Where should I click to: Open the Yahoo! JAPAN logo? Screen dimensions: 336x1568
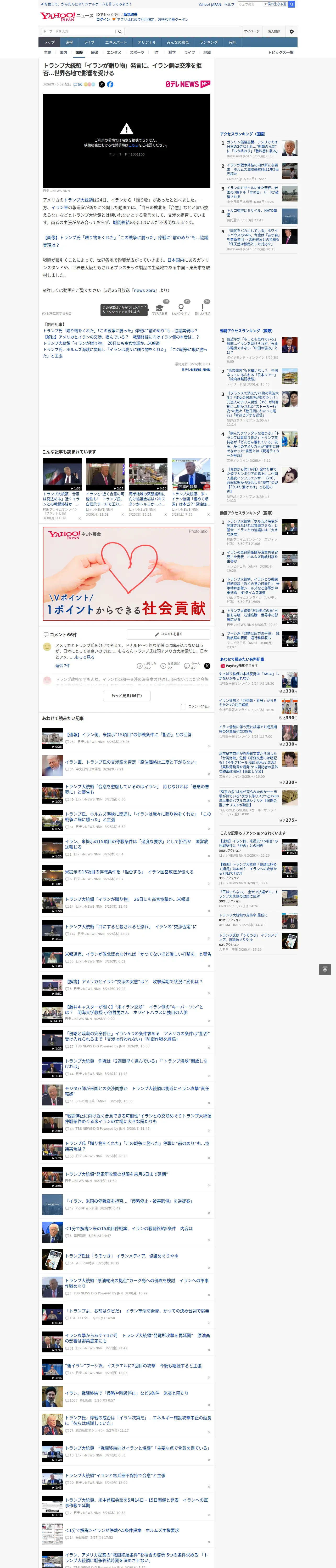click(x=57, y=16)
